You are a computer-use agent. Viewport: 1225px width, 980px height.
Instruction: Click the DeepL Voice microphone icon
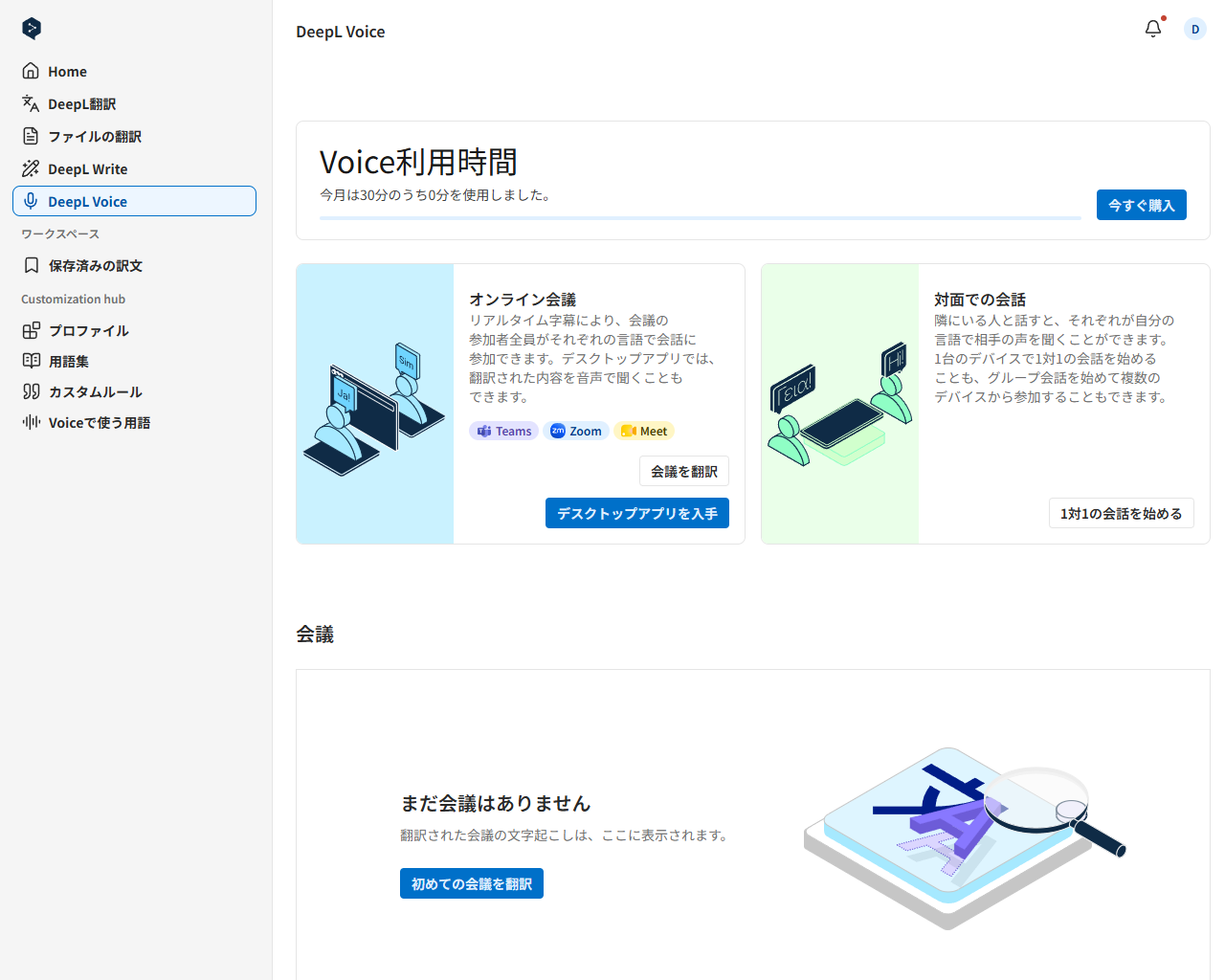[x=31, y=201]
